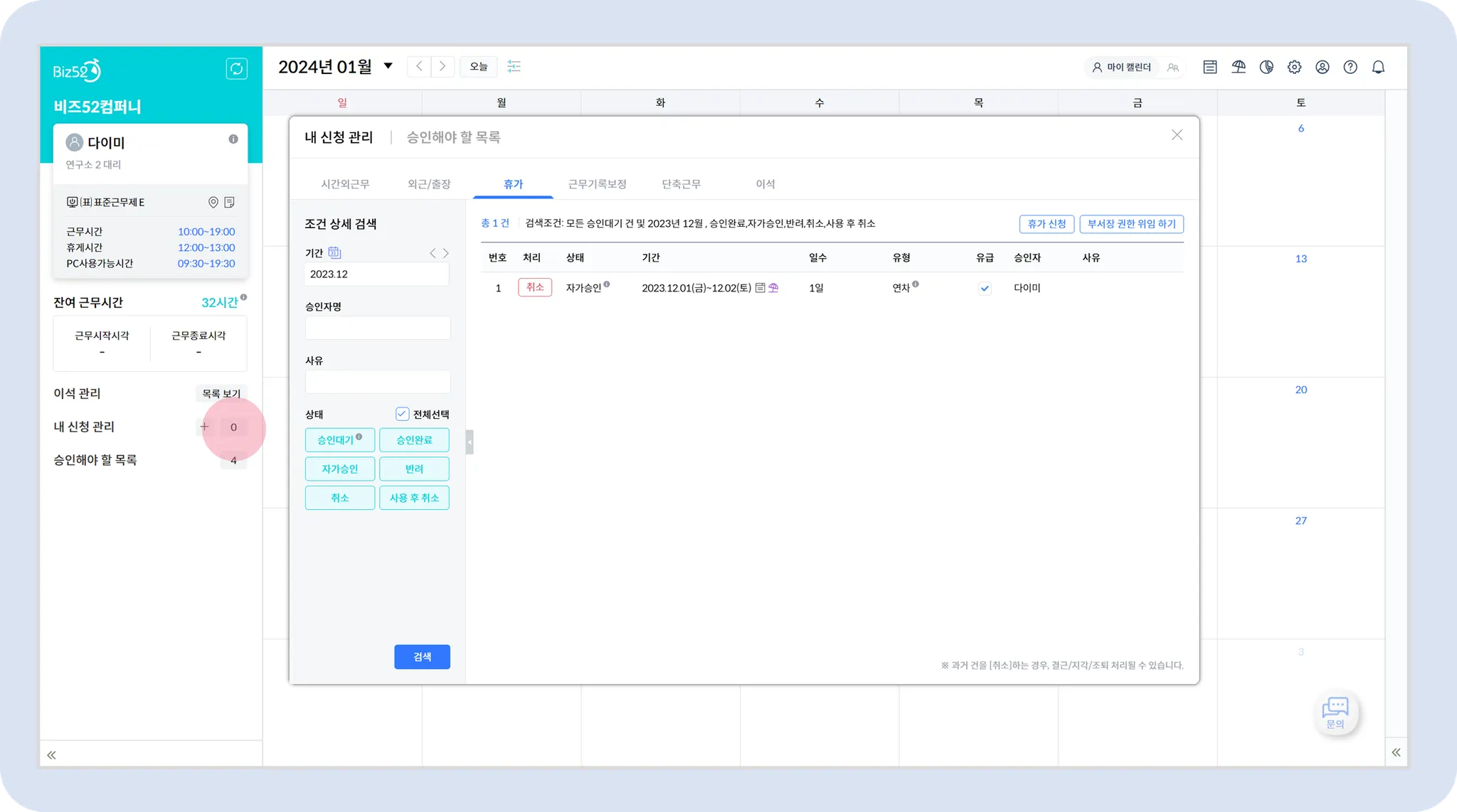Collapse the left sidebar with double chevron

click(x=51, y=755)
